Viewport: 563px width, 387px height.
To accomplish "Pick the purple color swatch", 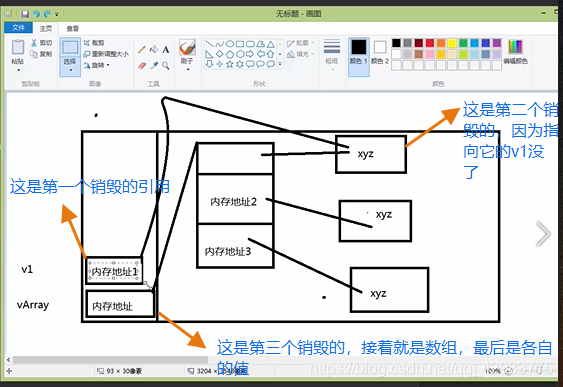I will click(x=497, y=43).
